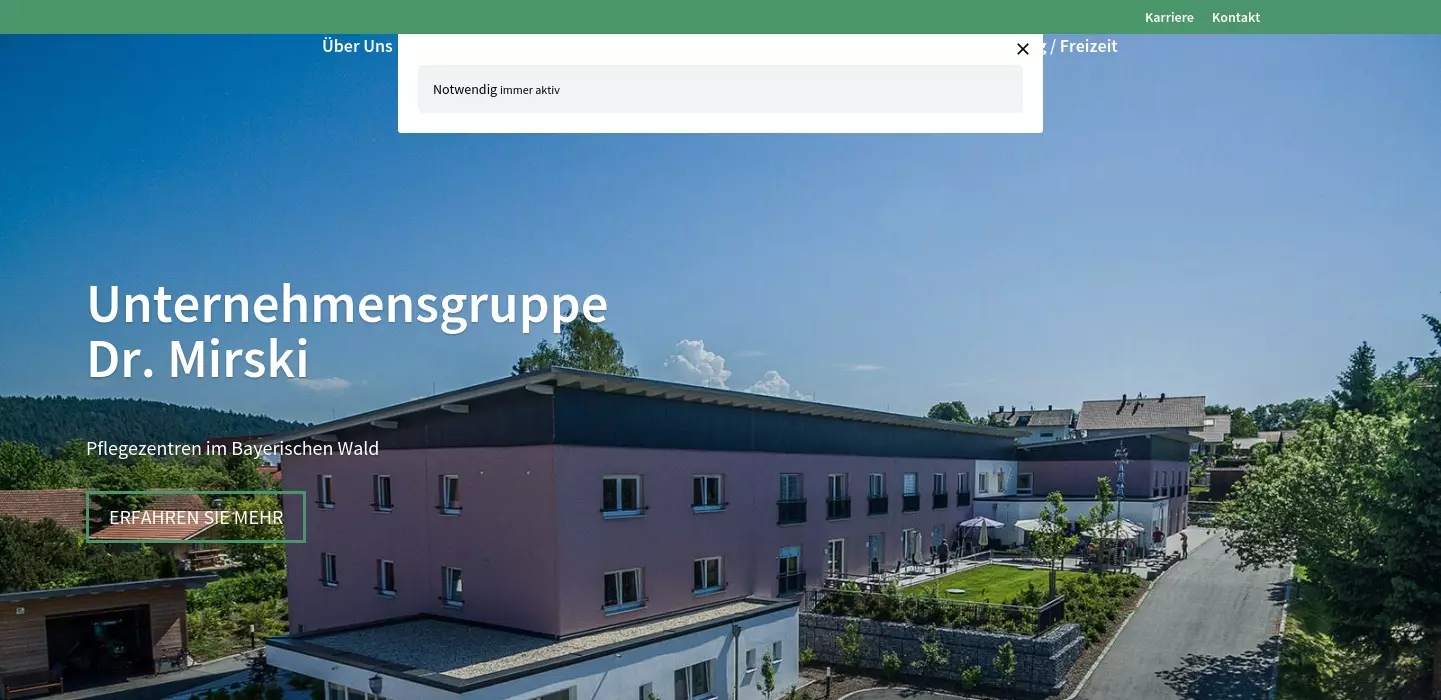
Task: Click the Unternehmensgruppe Dr. Mirski headline
Action: [347, 331]
